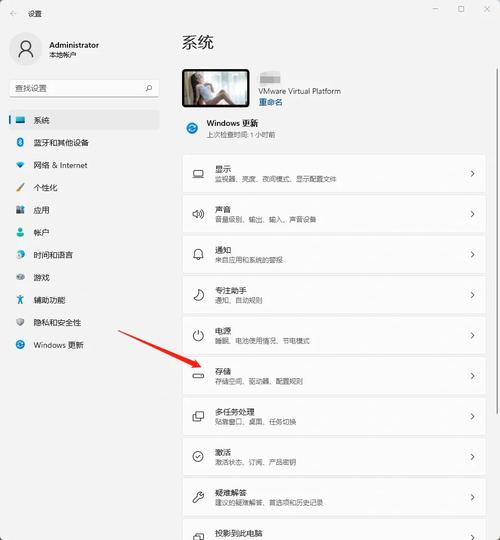The height and width of the screenshot is (540, 500).
Task: Expand the 疑难解答 row chevron
Action: pyautogui.click(x=472, y=497)
